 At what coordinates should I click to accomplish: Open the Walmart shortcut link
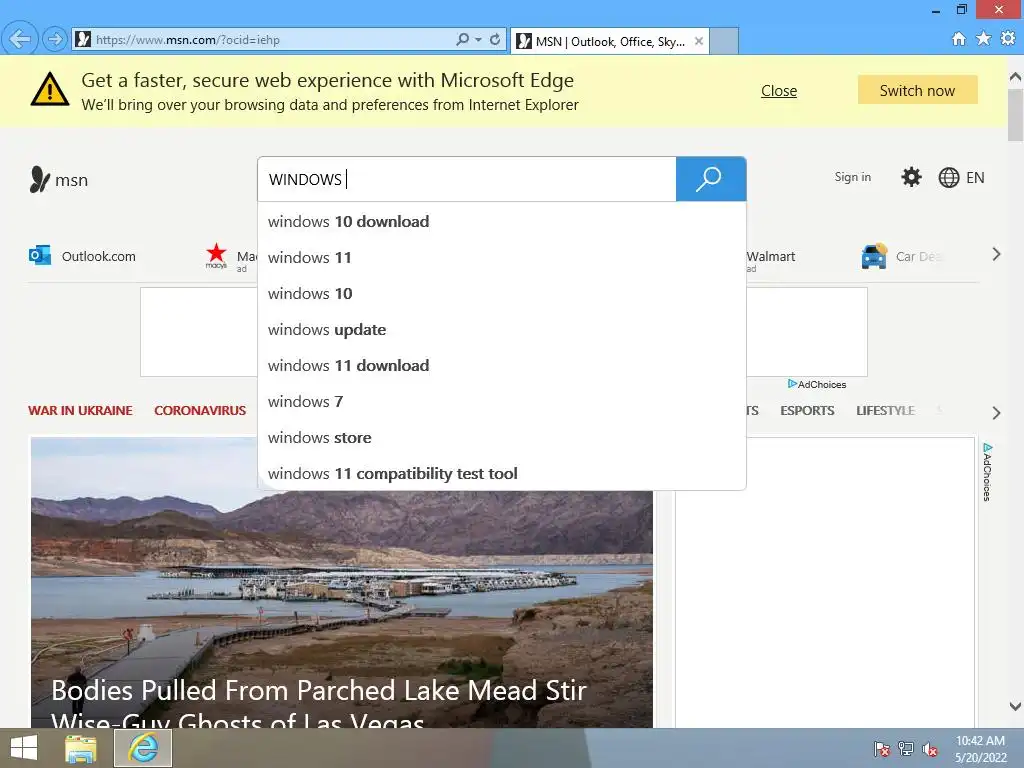(771, 257)
